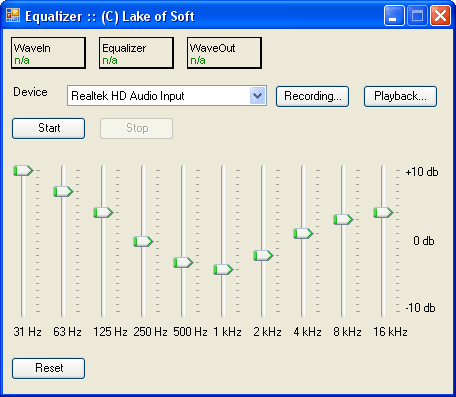Click the 4 kHz slider thumb
This screenshot has height=397, width=456.
(x=303, y=233)
